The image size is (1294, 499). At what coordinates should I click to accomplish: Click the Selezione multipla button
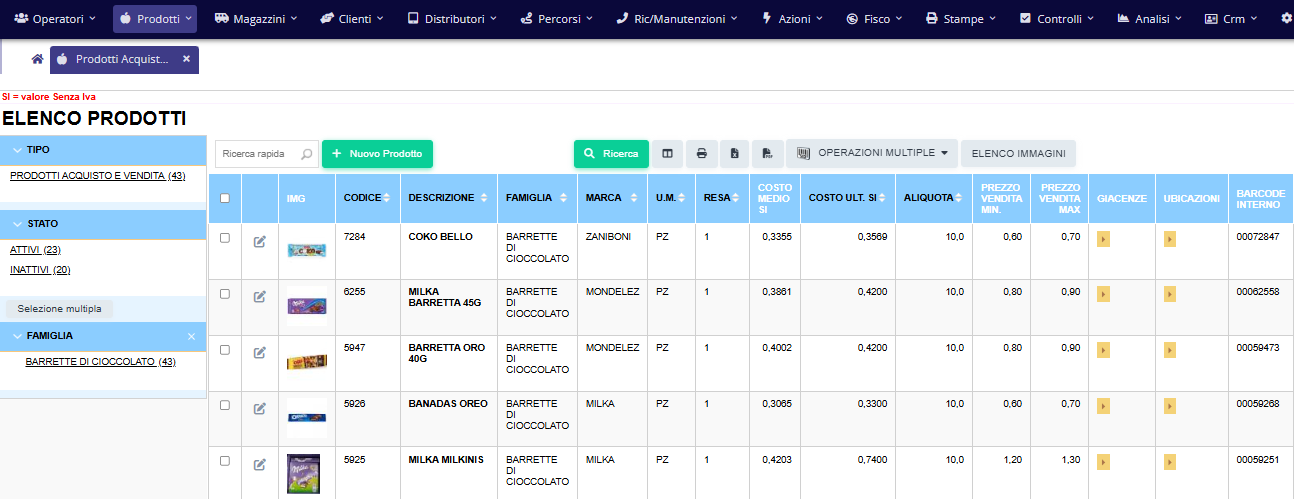60,309
